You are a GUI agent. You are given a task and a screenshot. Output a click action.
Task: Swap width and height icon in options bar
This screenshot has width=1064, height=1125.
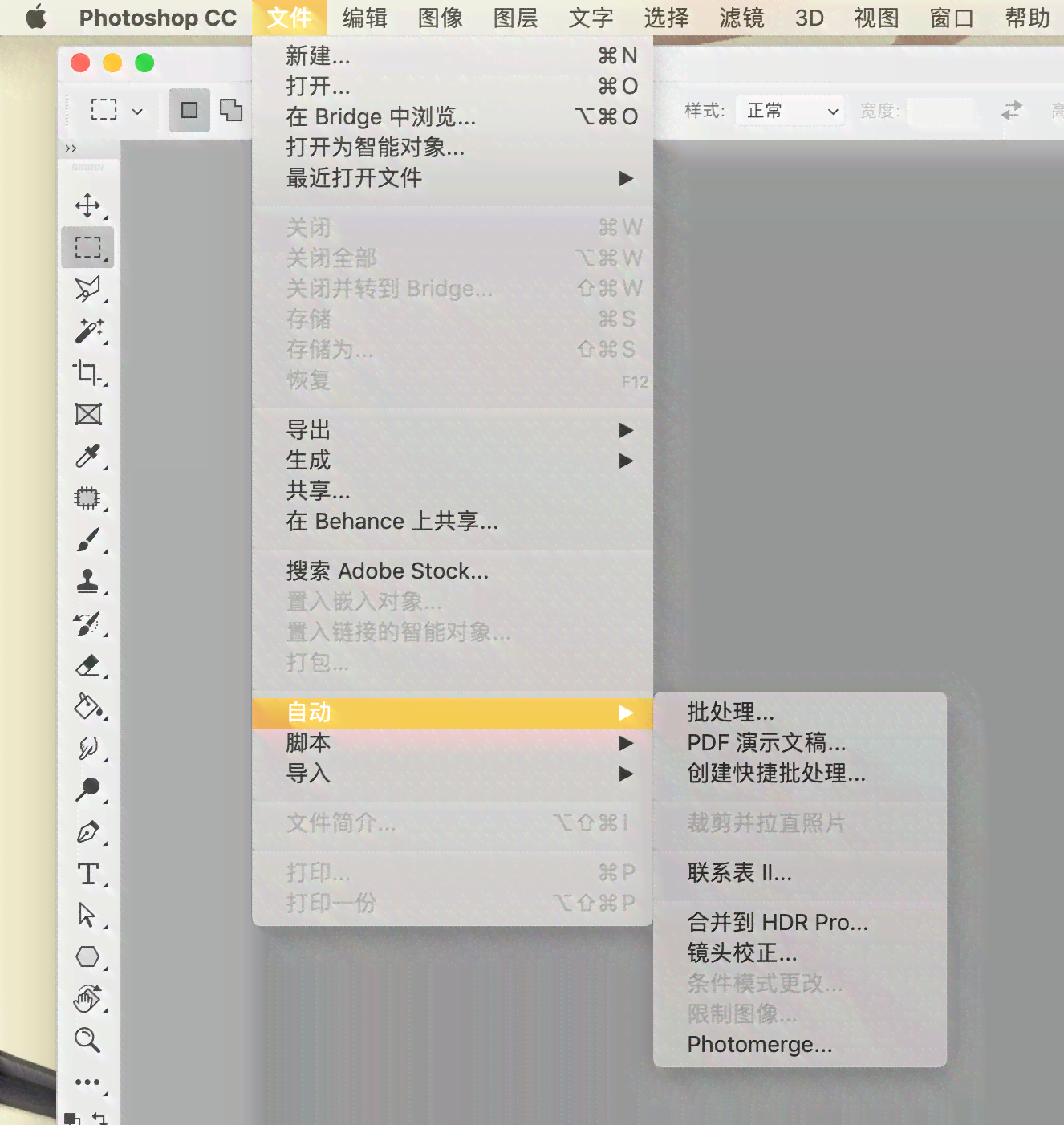(x=1012, y=110)
